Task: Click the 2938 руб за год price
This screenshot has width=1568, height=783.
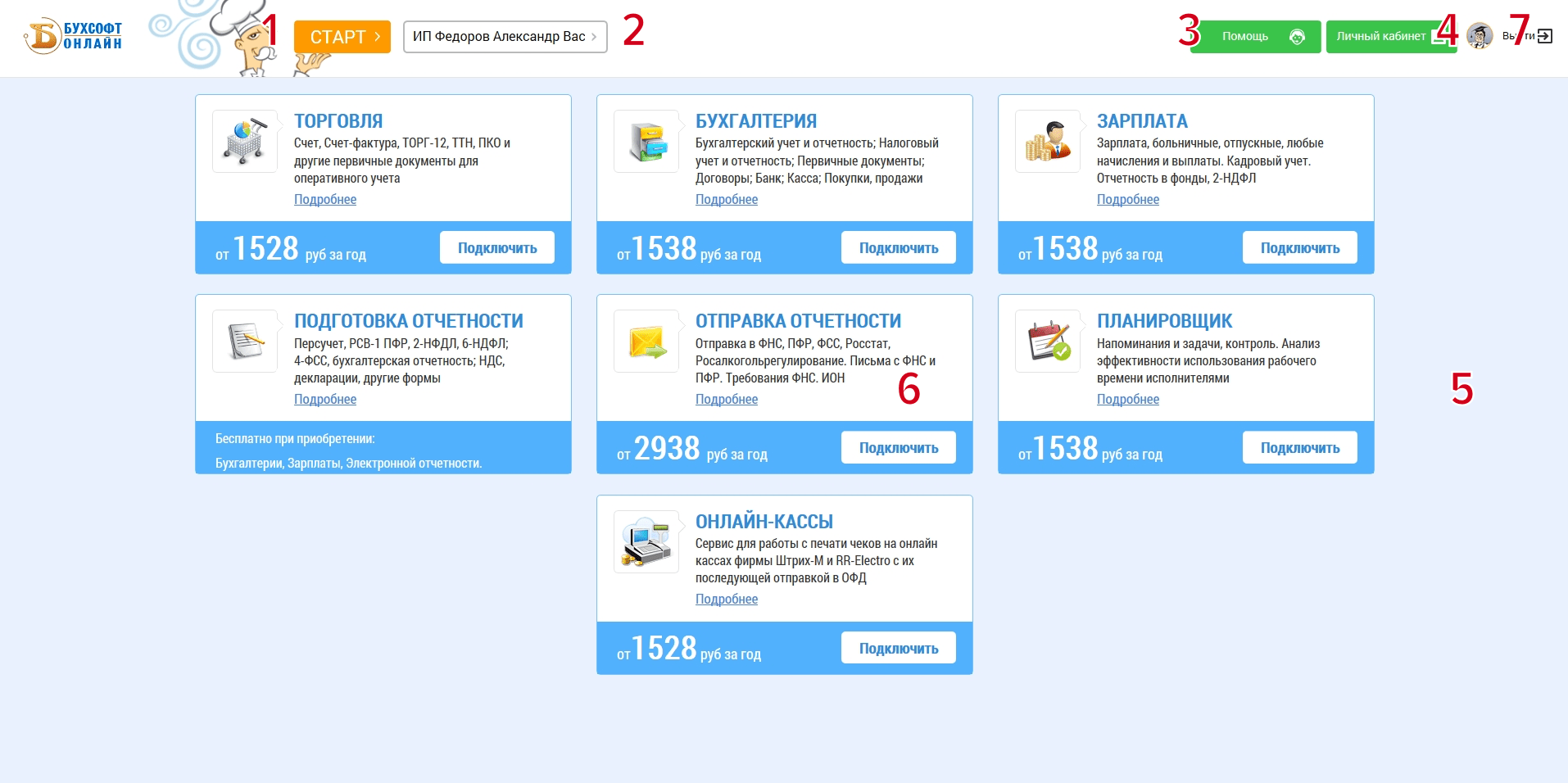Action: [x=692, y=449]
